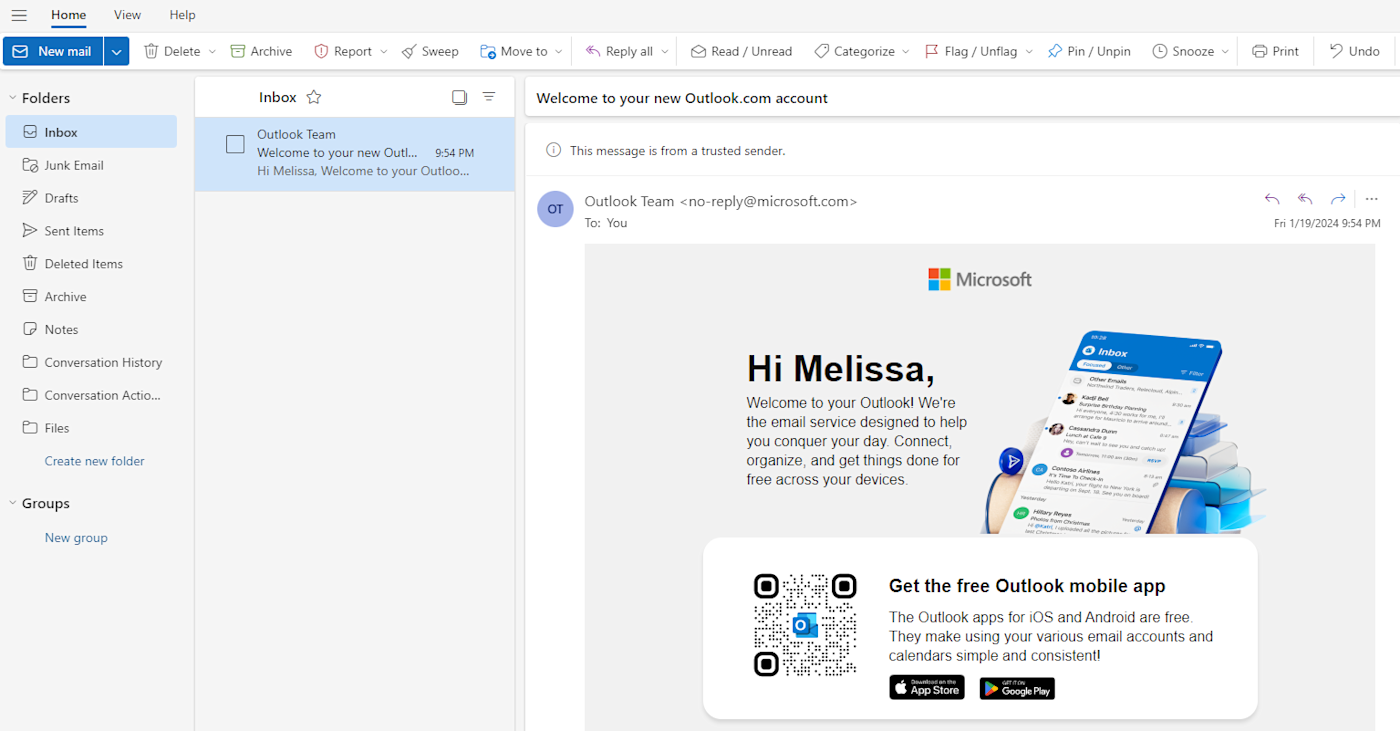The image size is (1400, 731).
Task: Expand the Categorize dropdown arrow
Action: click(x=906, y=51)
